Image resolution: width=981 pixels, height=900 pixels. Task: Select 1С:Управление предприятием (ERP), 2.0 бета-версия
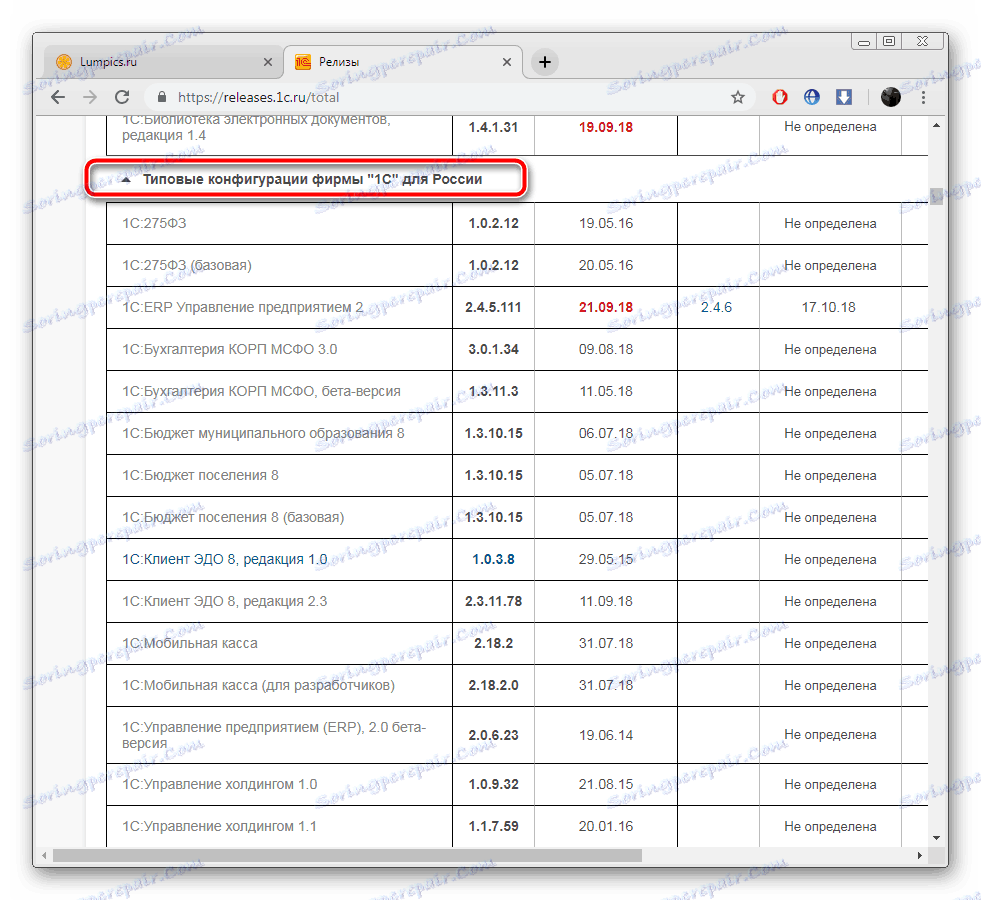(x=274, y=735)
